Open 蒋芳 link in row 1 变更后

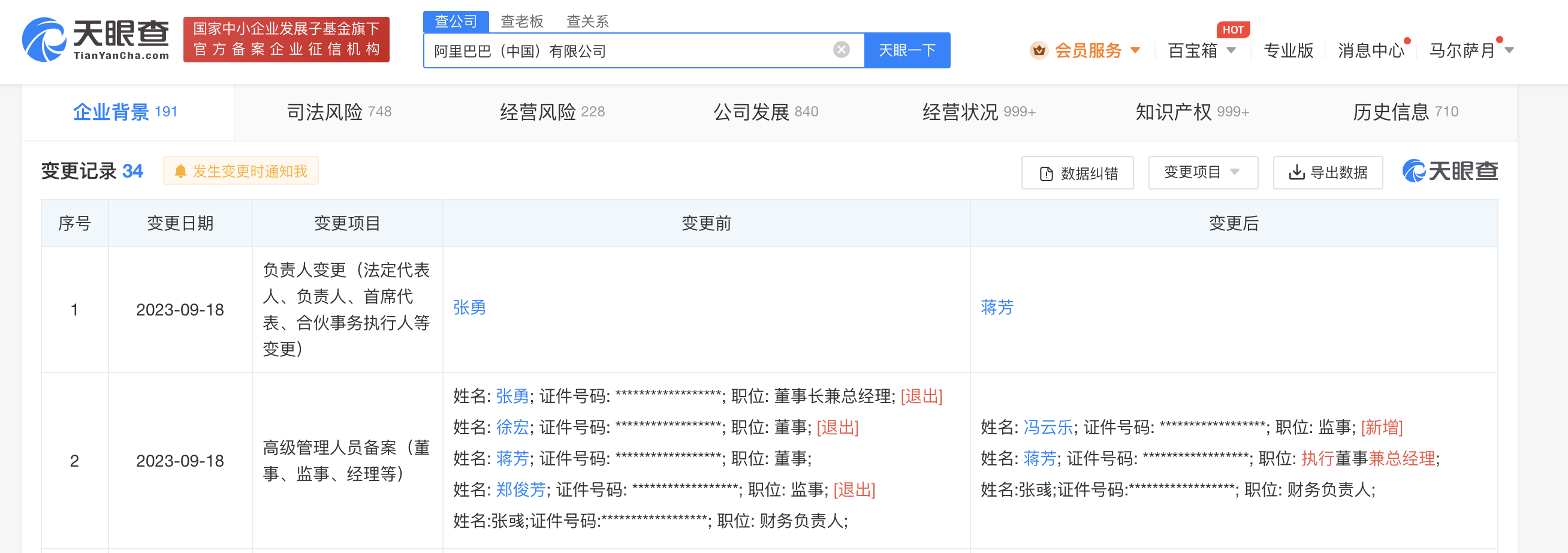point(996,308)
